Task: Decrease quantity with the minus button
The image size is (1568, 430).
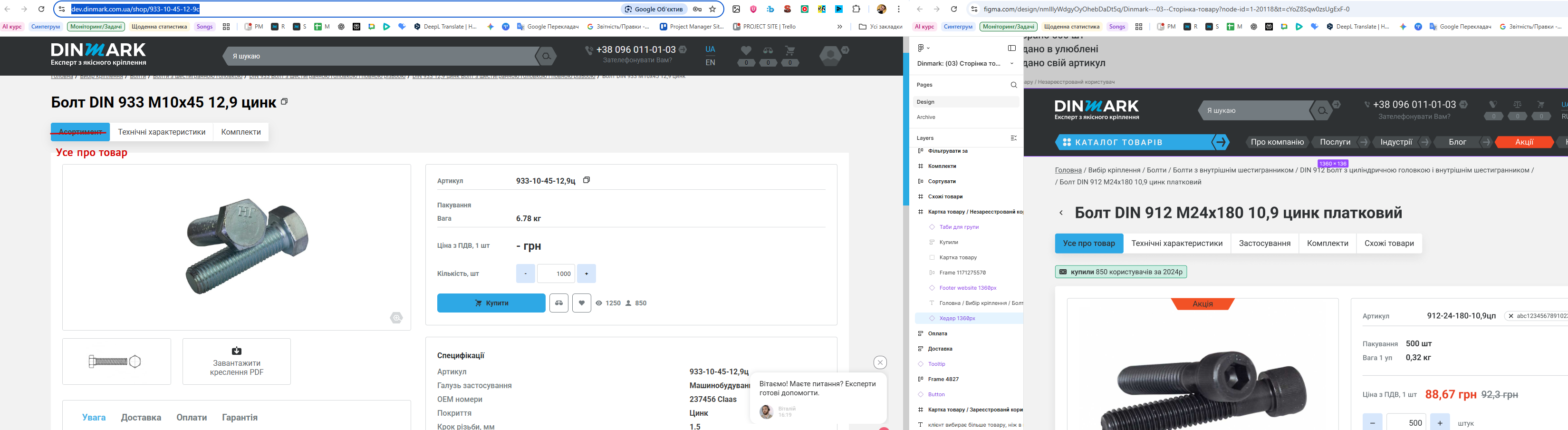Action: click(525, 274)
